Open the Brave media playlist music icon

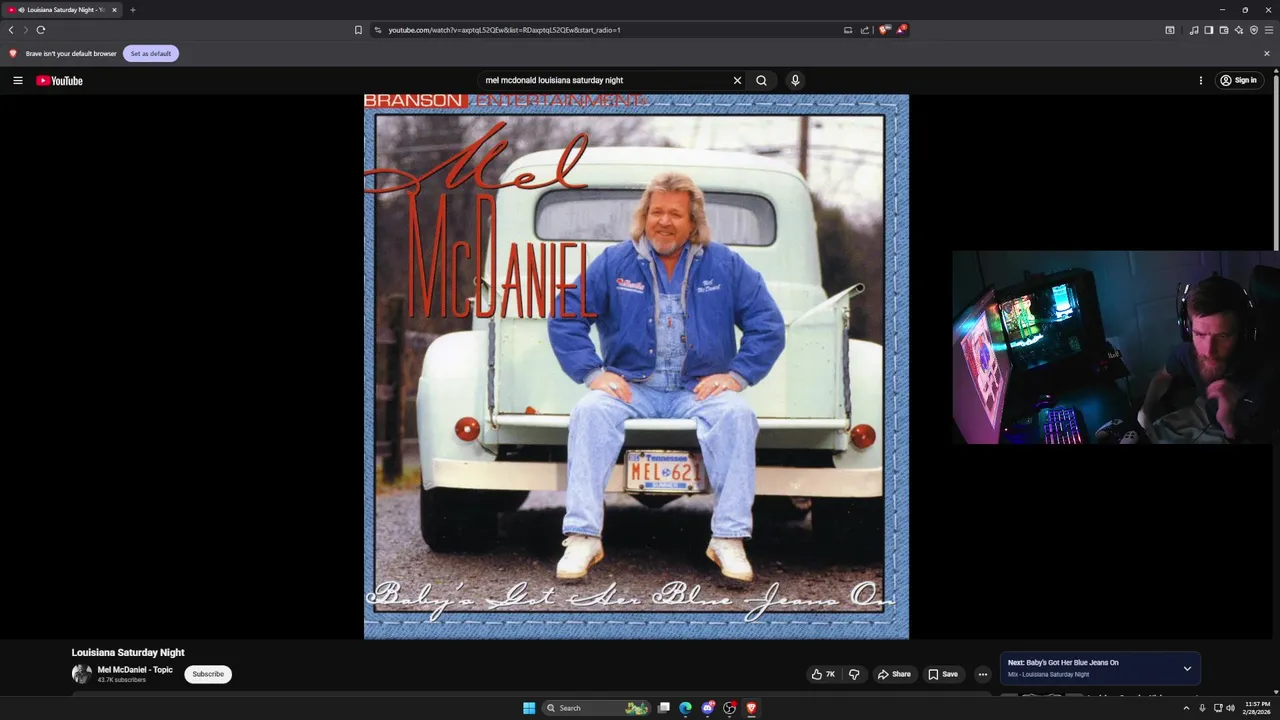coord(1194,30)
